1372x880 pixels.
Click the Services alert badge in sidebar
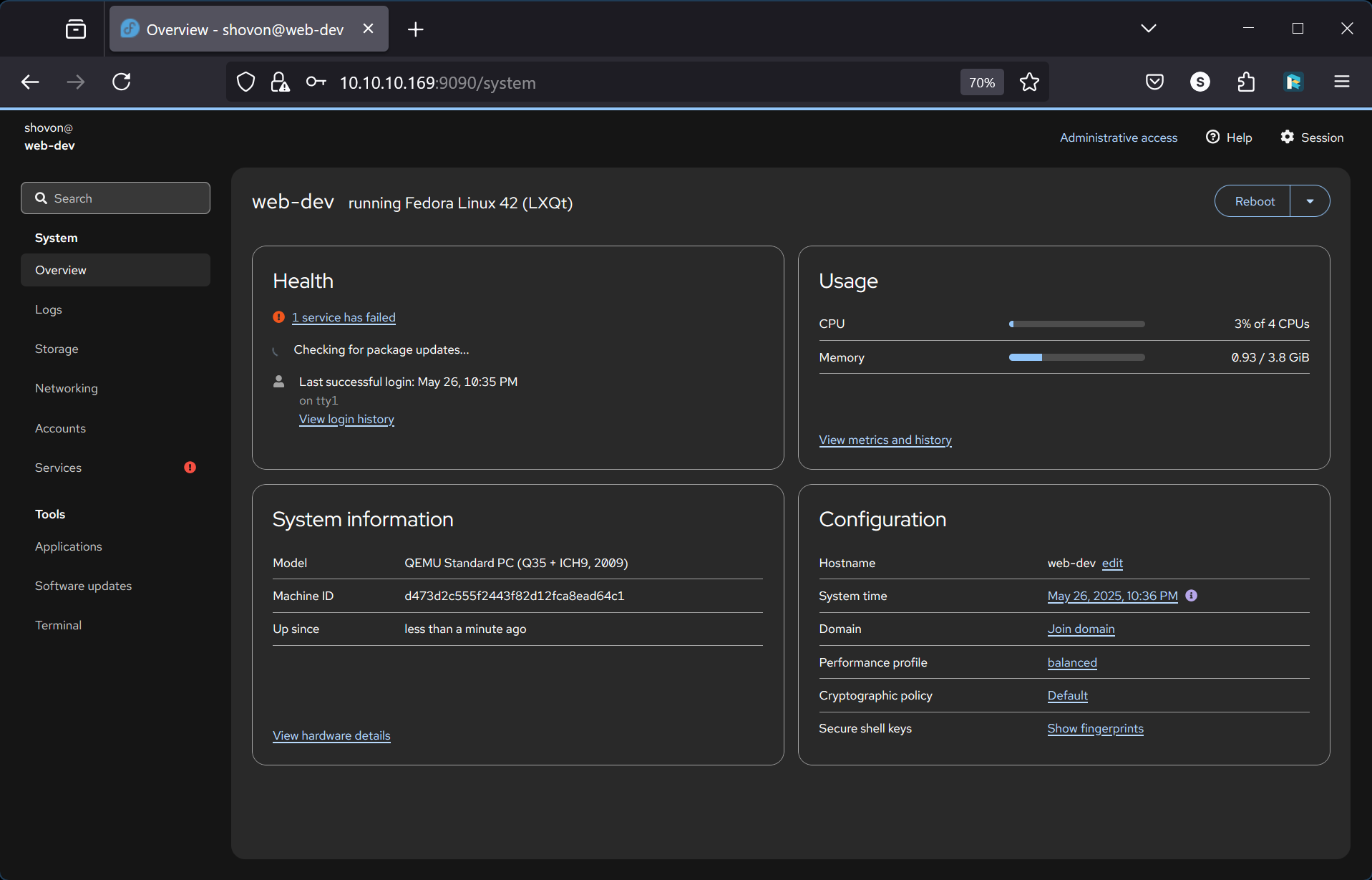pyautogui.click(x=190, y=468)
